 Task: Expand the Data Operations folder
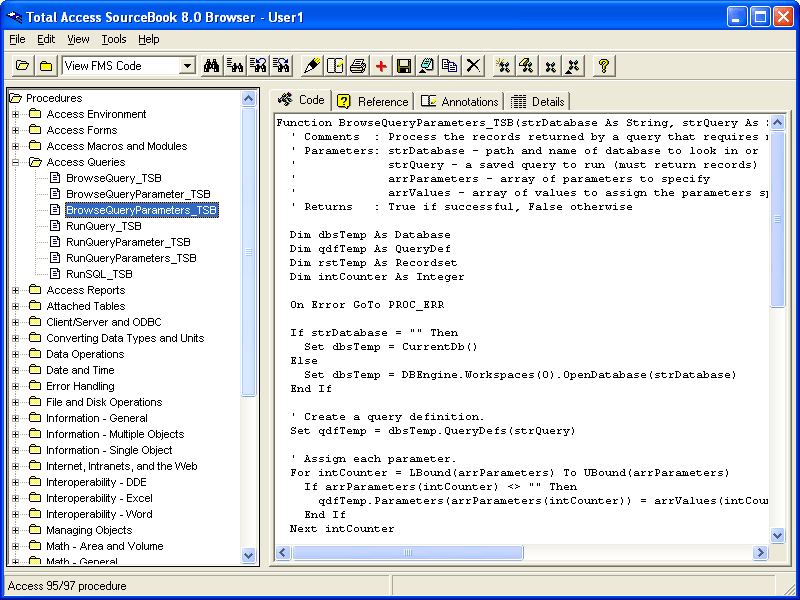(x=15, y=354)
